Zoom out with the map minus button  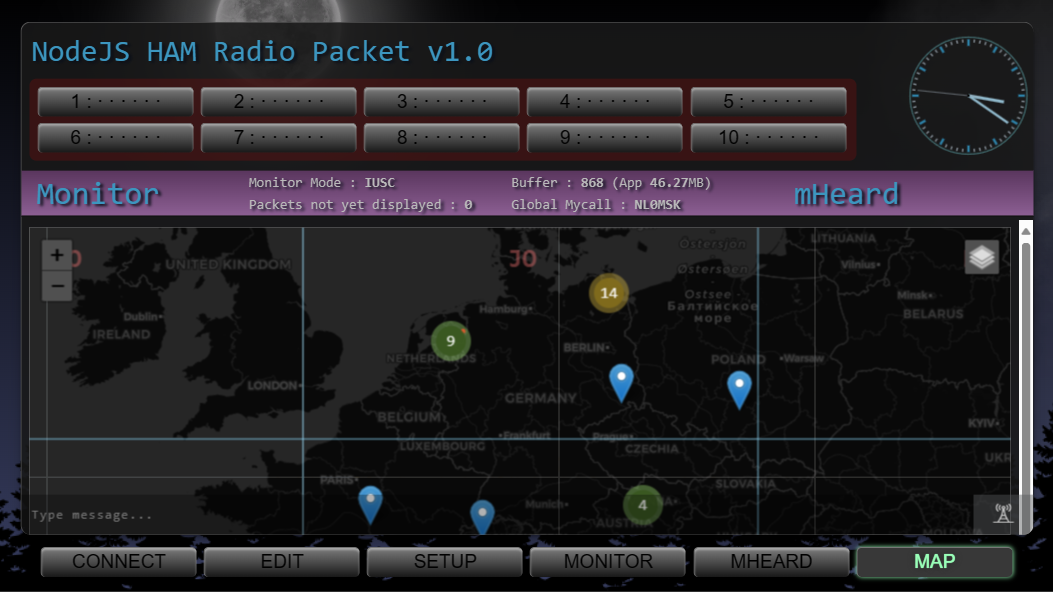pos(57,286)
